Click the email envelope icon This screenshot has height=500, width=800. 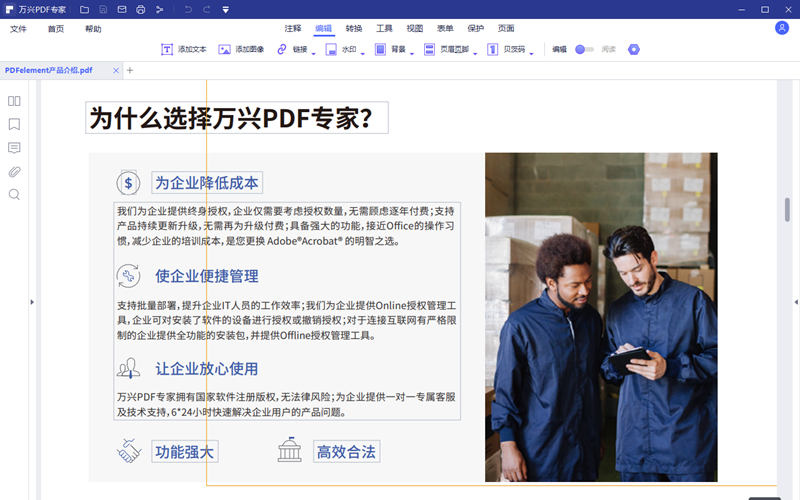(122, 9)
